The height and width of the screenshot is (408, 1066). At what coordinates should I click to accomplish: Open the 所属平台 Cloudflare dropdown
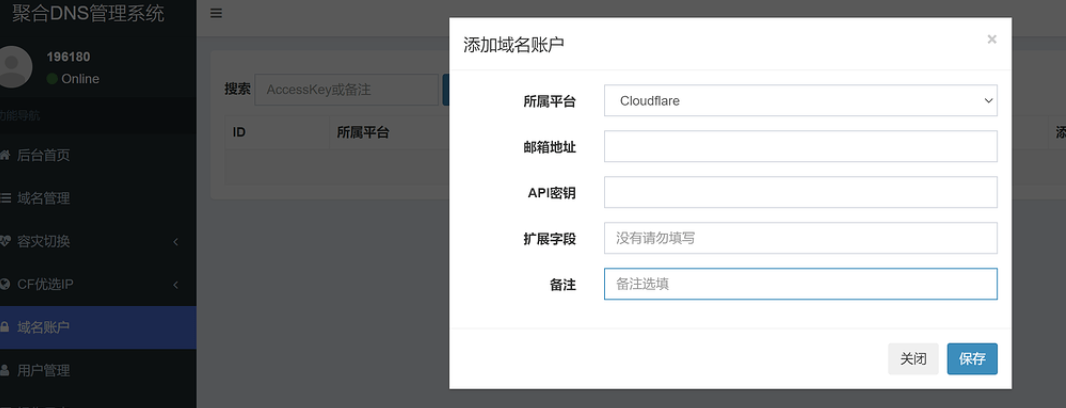pyautogui.click(x=800, y=101)
